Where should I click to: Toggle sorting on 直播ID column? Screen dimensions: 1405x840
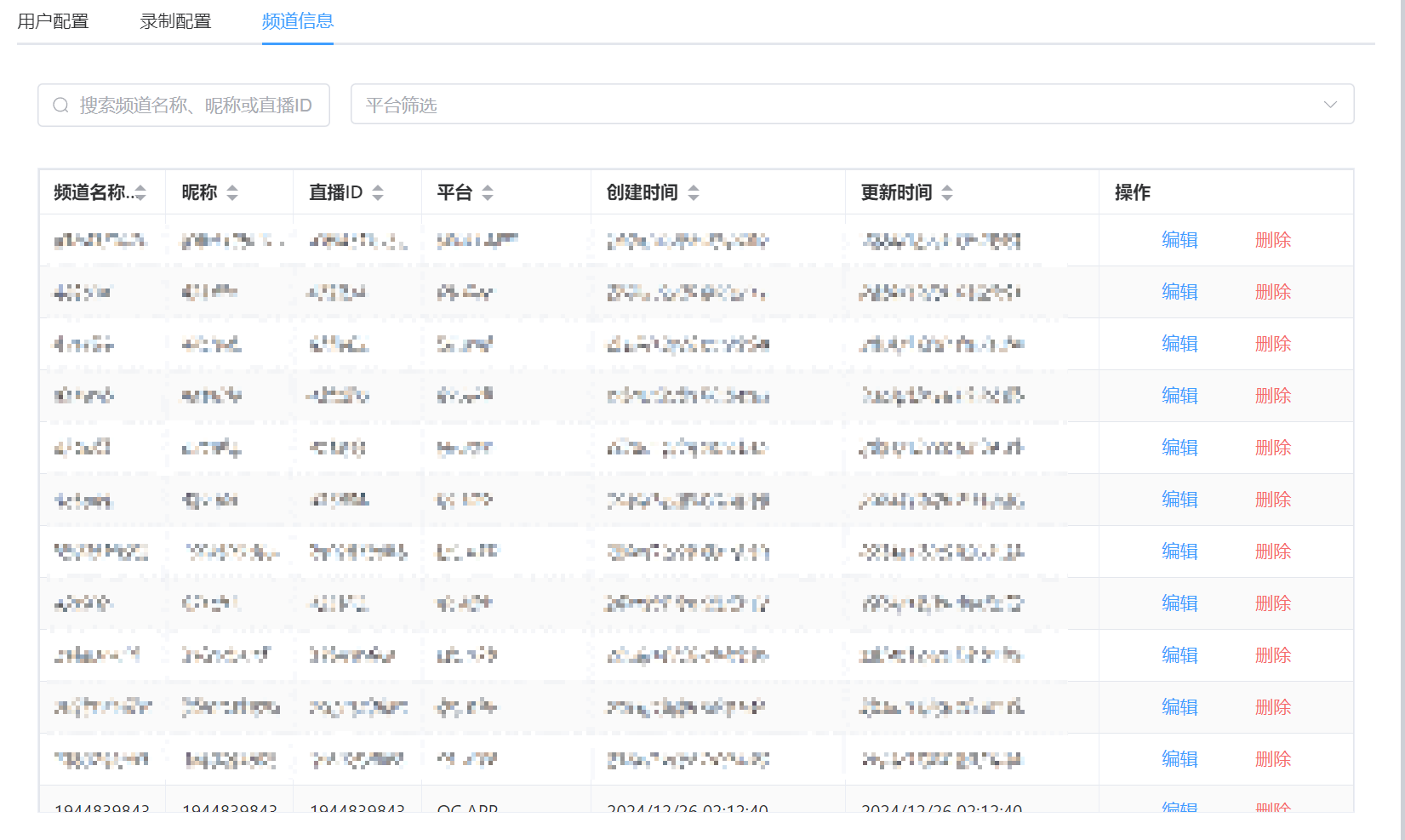[x=378, y=193]
